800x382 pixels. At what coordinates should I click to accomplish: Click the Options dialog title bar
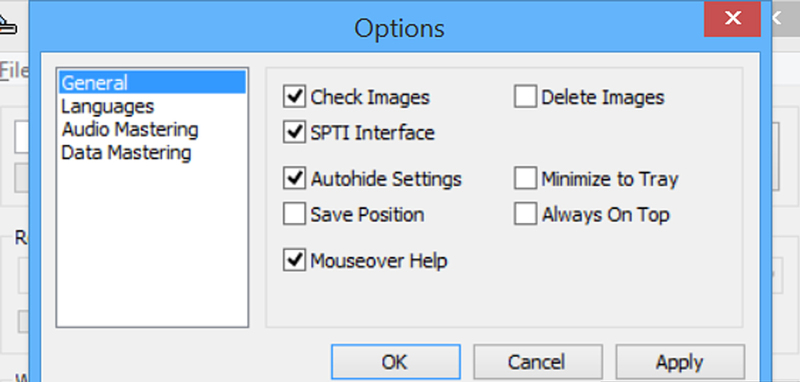pyautogui.click(x=399, y=28)
